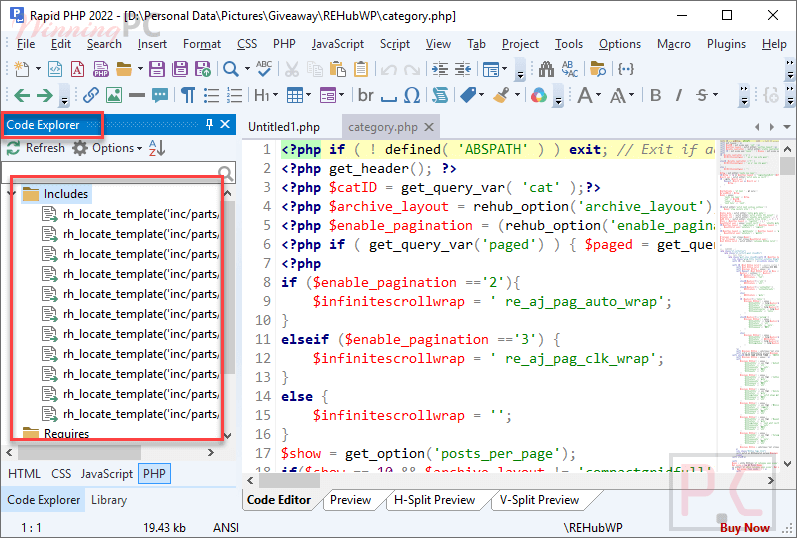The height and width of the screenshot is (538, 797).
Task: Select the JavaScript explorer filter
Action: pyautogui.click(x=106, y=473)
